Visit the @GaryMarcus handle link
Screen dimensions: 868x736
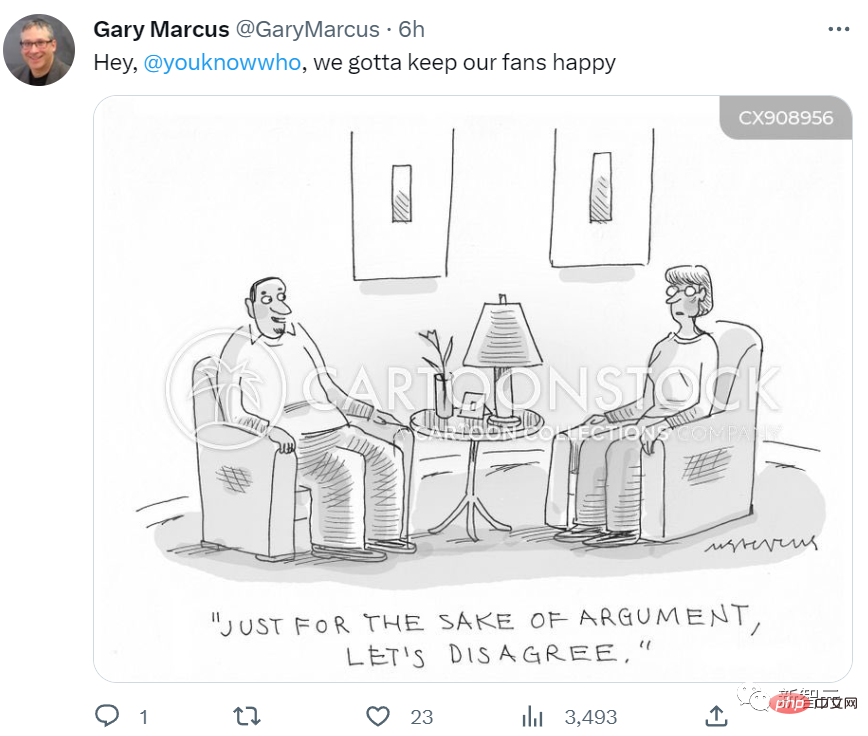[307, 30]
